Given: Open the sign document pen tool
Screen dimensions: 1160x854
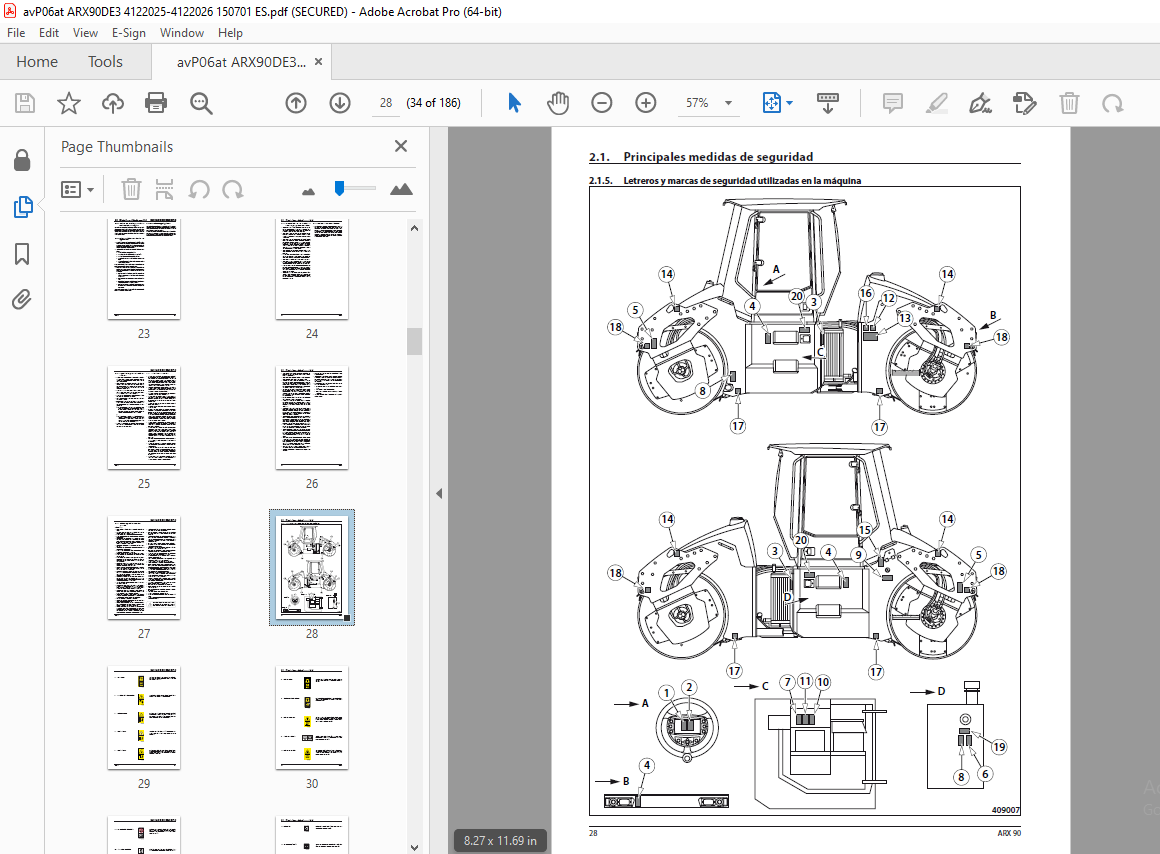Looking at the screenshot, I should (980, 103).
